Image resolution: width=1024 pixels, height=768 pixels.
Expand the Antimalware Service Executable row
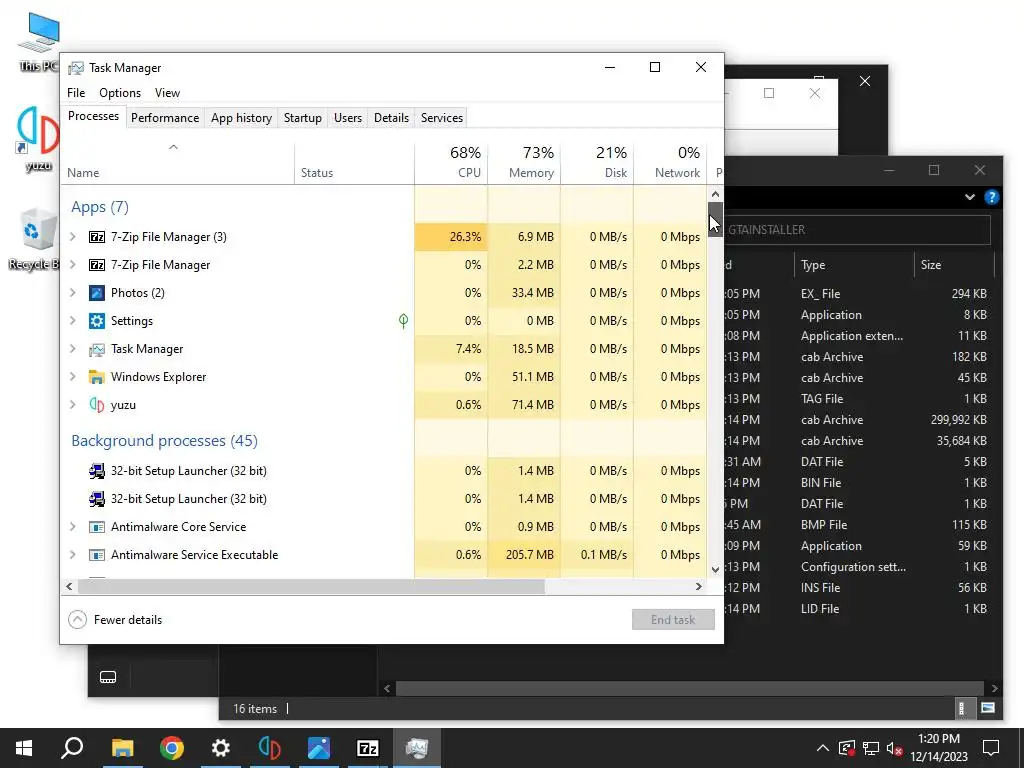click(x=73, y=555)
